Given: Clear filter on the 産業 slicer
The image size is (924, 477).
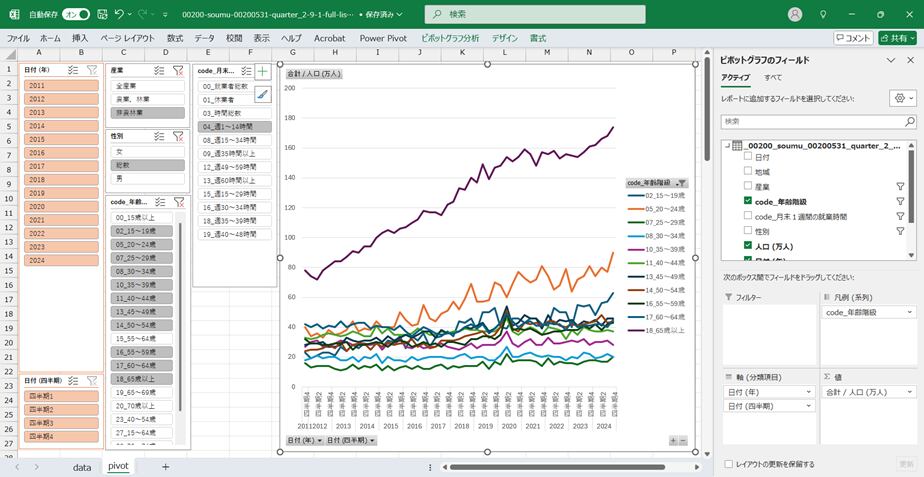Looking at the screenshot, I should point(177,71).
